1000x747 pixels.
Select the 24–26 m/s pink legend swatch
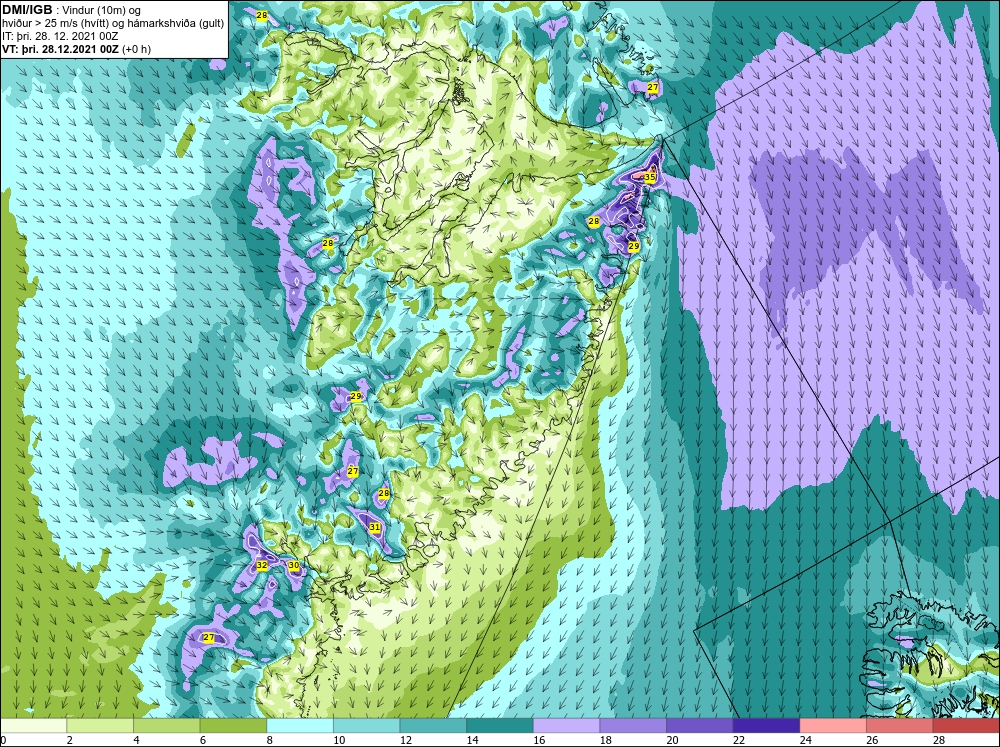click(x=833, y=725)
